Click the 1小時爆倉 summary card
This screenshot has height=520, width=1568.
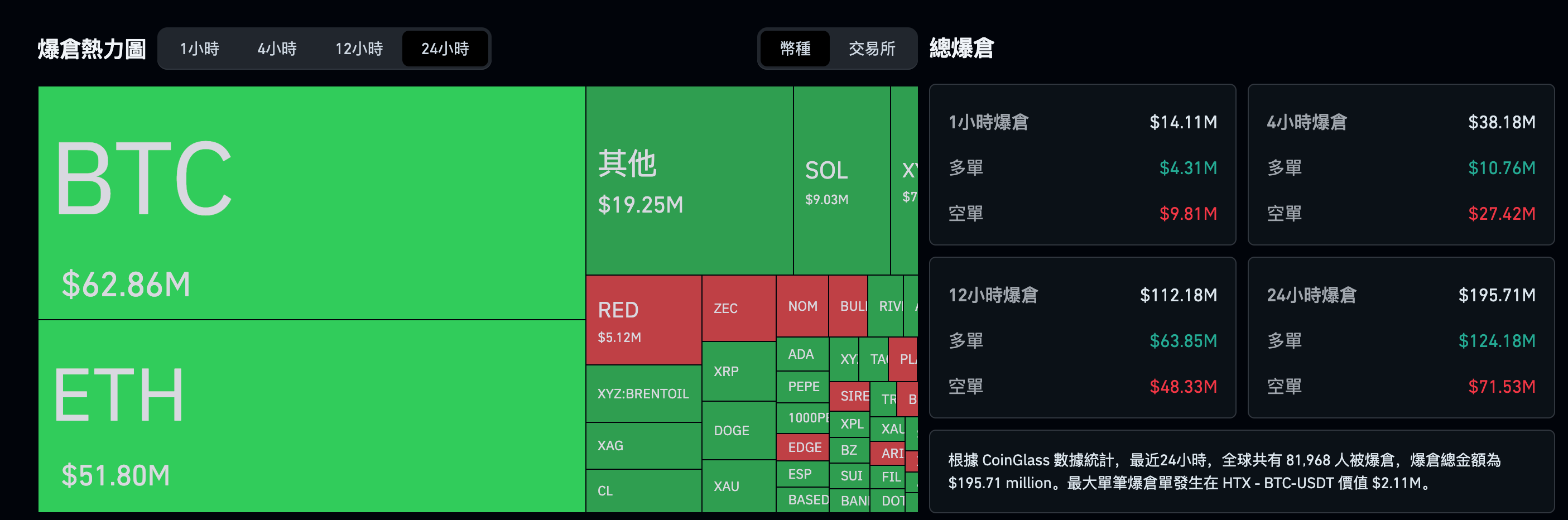1081,165
